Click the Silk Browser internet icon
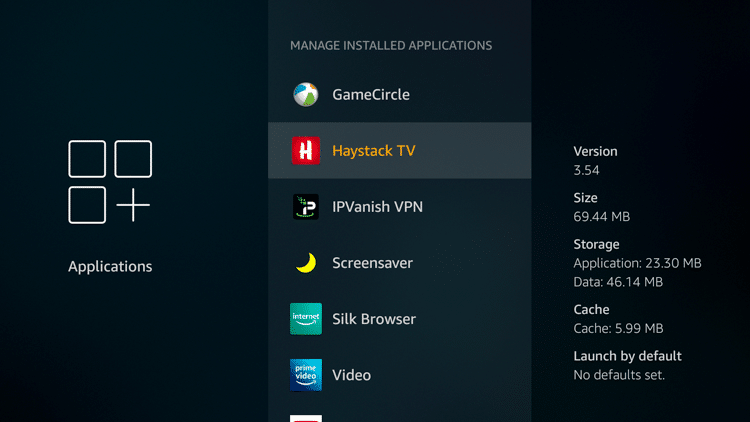The image size is (750, 422). 306,319
